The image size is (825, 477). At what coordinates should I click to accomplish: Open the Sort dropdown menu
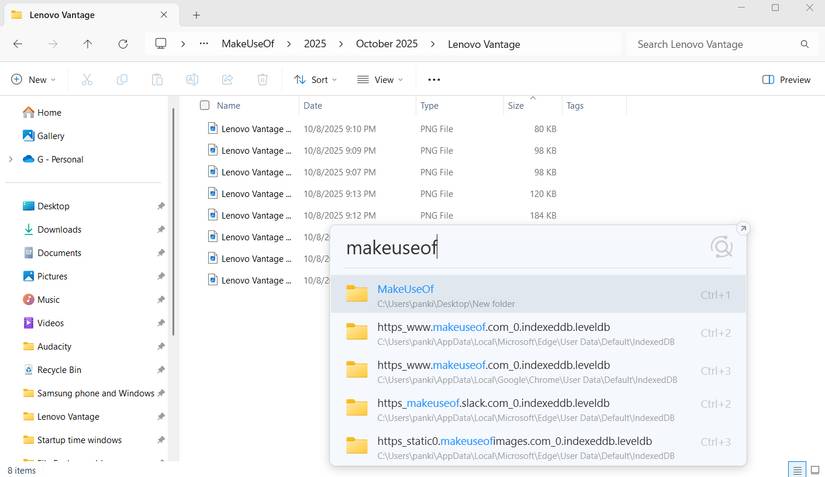pos(316,79)
